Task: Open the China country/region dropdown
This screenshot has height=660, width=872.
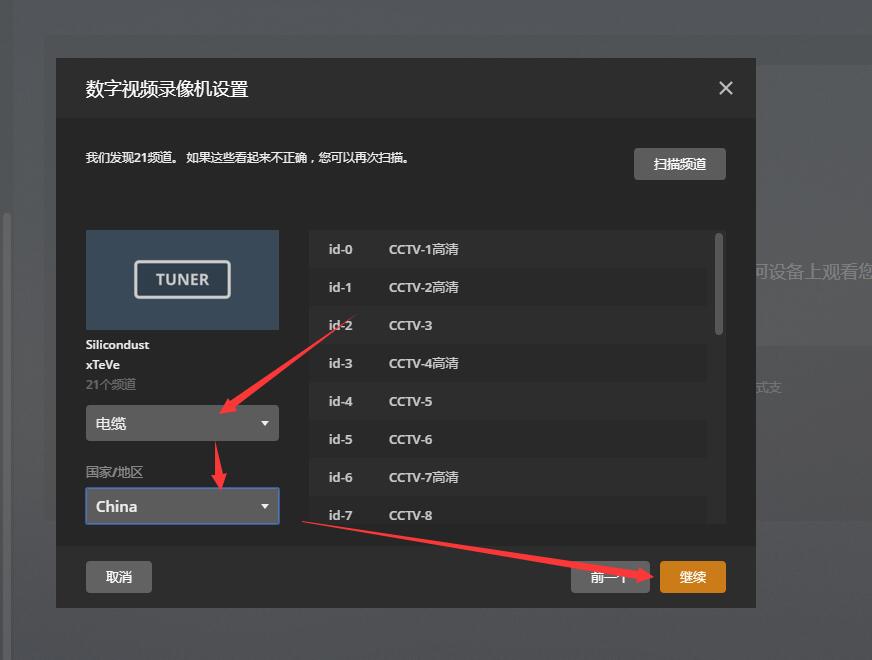Action: click(182, 506)
